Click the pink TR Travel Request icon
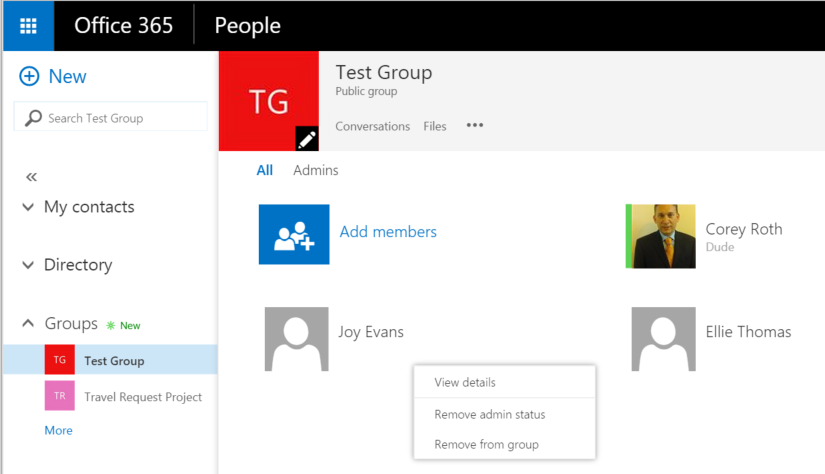This screenshot has height=474, width=825. pyautogui.click(x=59, y=396)
